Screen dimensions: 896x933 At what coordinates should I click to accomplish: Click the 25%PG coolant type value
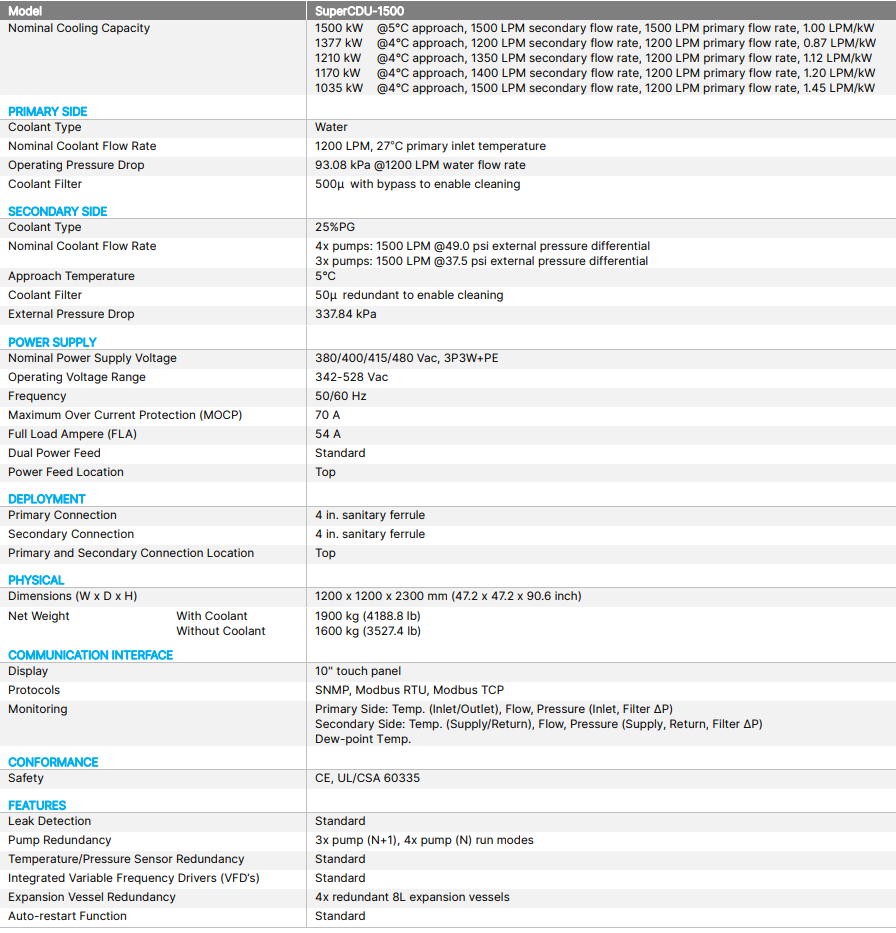(x=333, y=227)
